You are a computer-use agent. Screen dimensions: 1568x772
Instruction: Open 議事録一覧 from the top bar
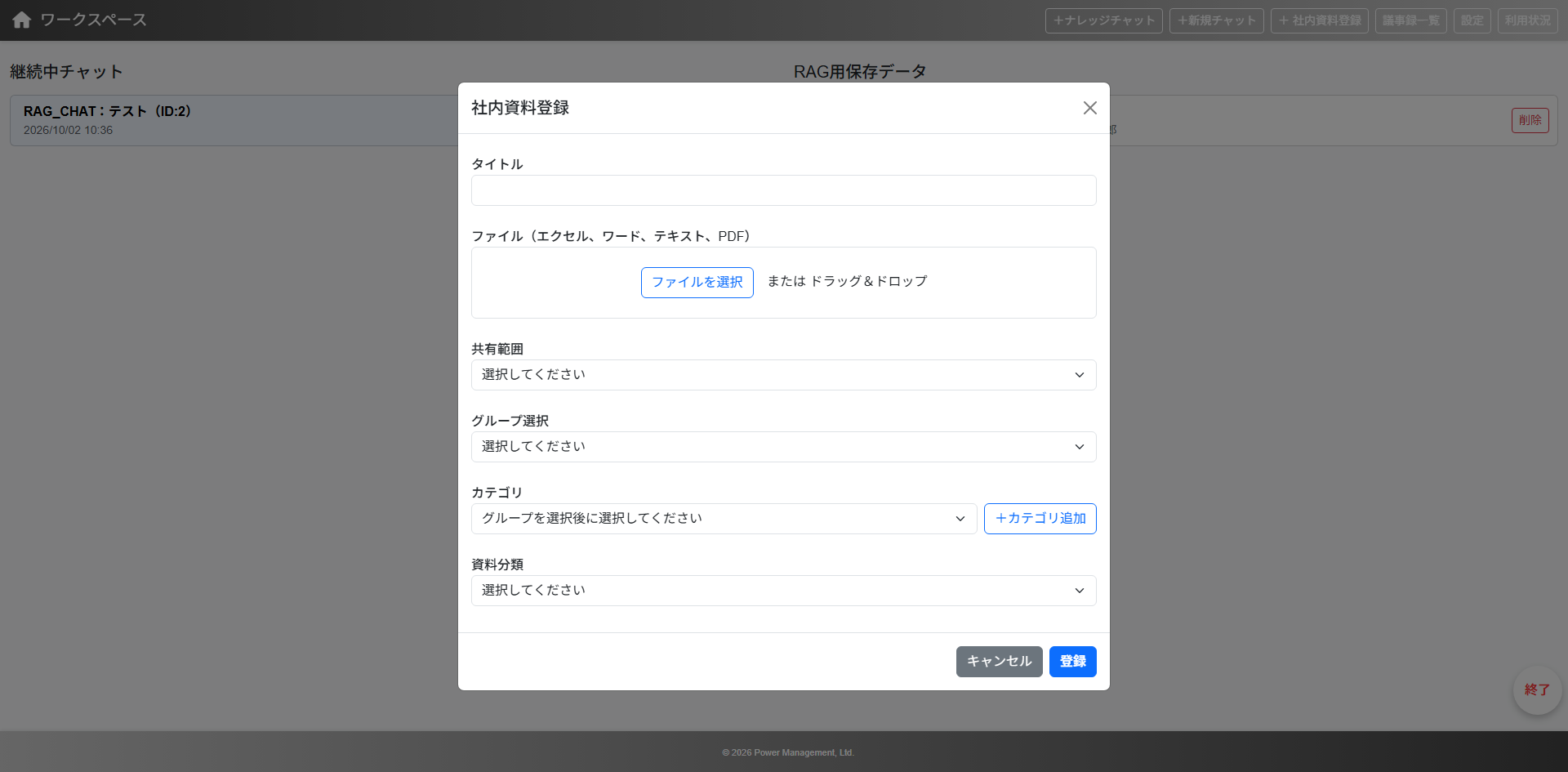coord(1410,20)
